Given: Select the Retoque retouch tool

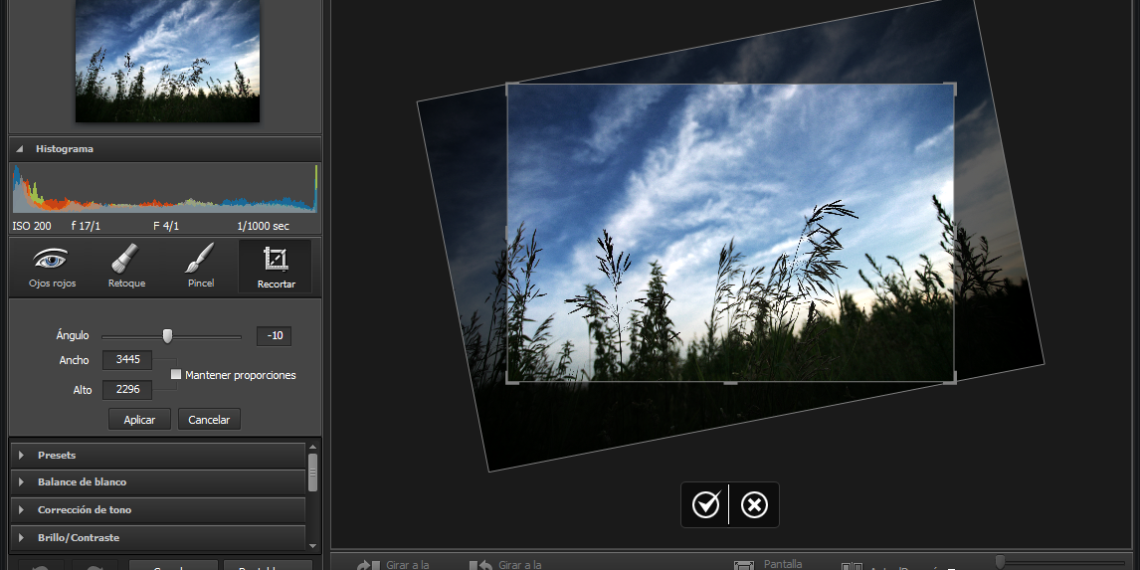Looking at the screenshot, I should [127, 266].
